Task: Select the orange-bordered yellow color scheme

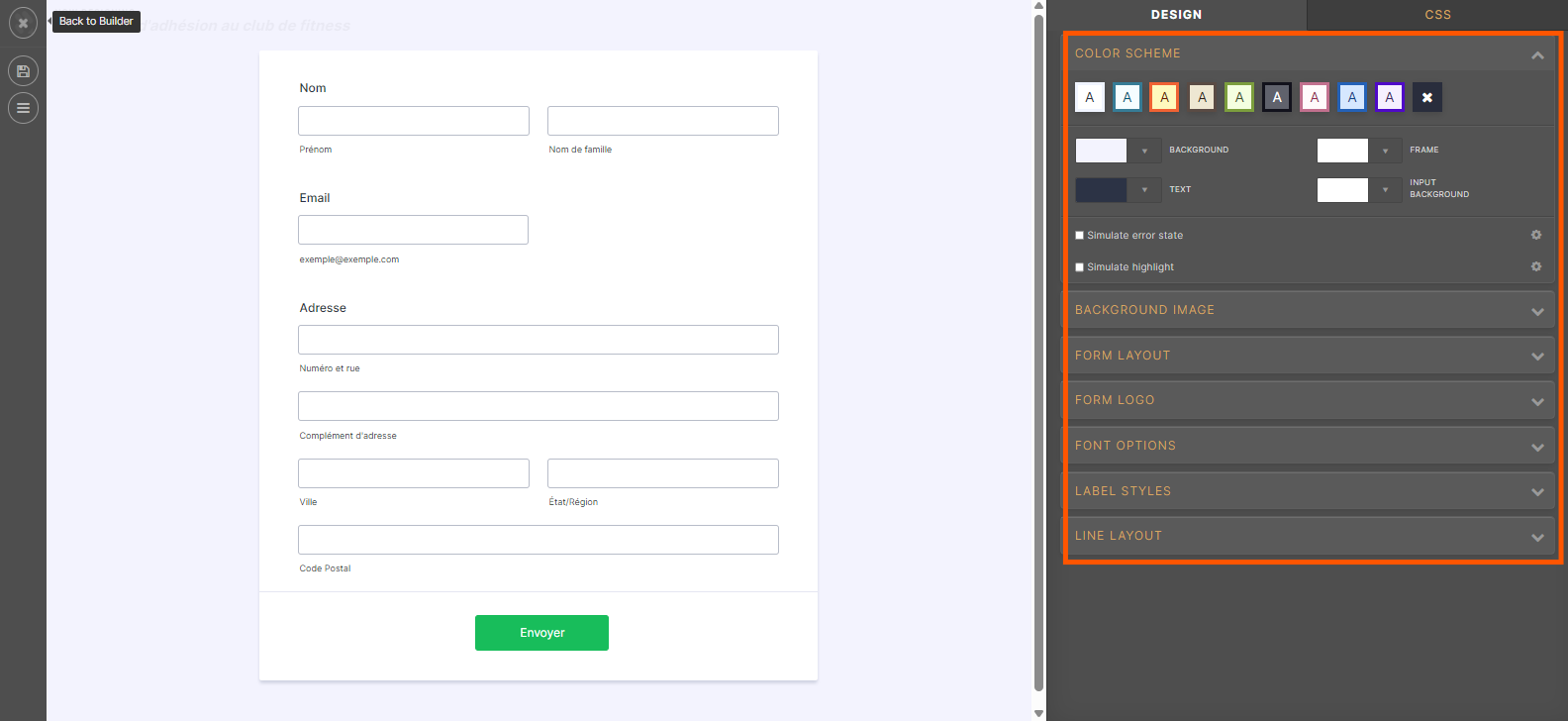Action: point(1164,97)
